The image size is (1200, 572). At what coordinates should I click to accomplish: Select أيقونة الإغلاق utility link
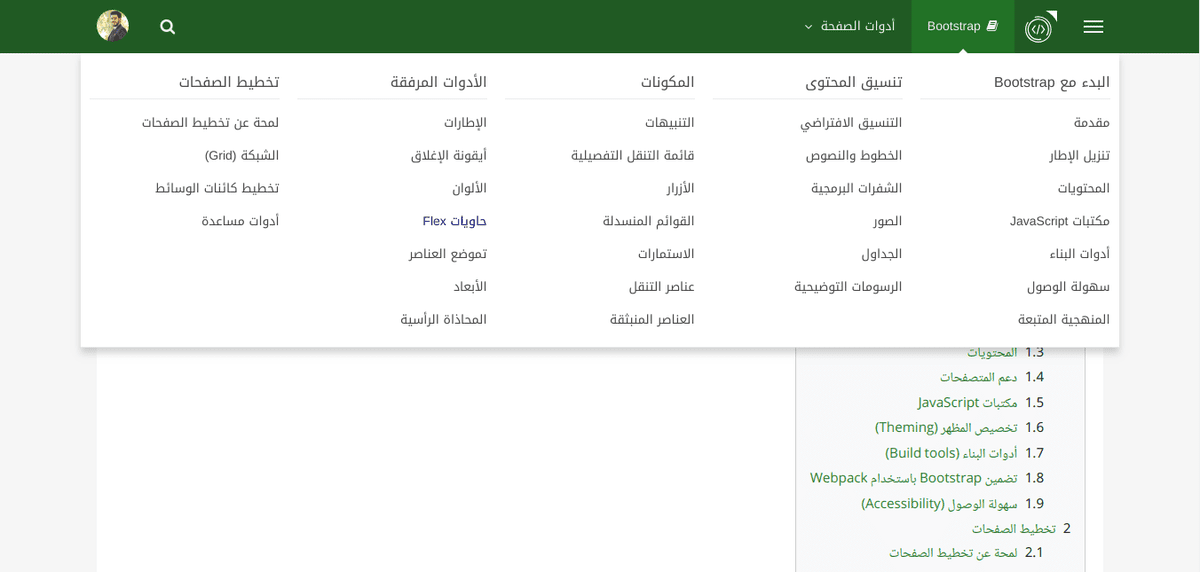[x=448, y=155]
